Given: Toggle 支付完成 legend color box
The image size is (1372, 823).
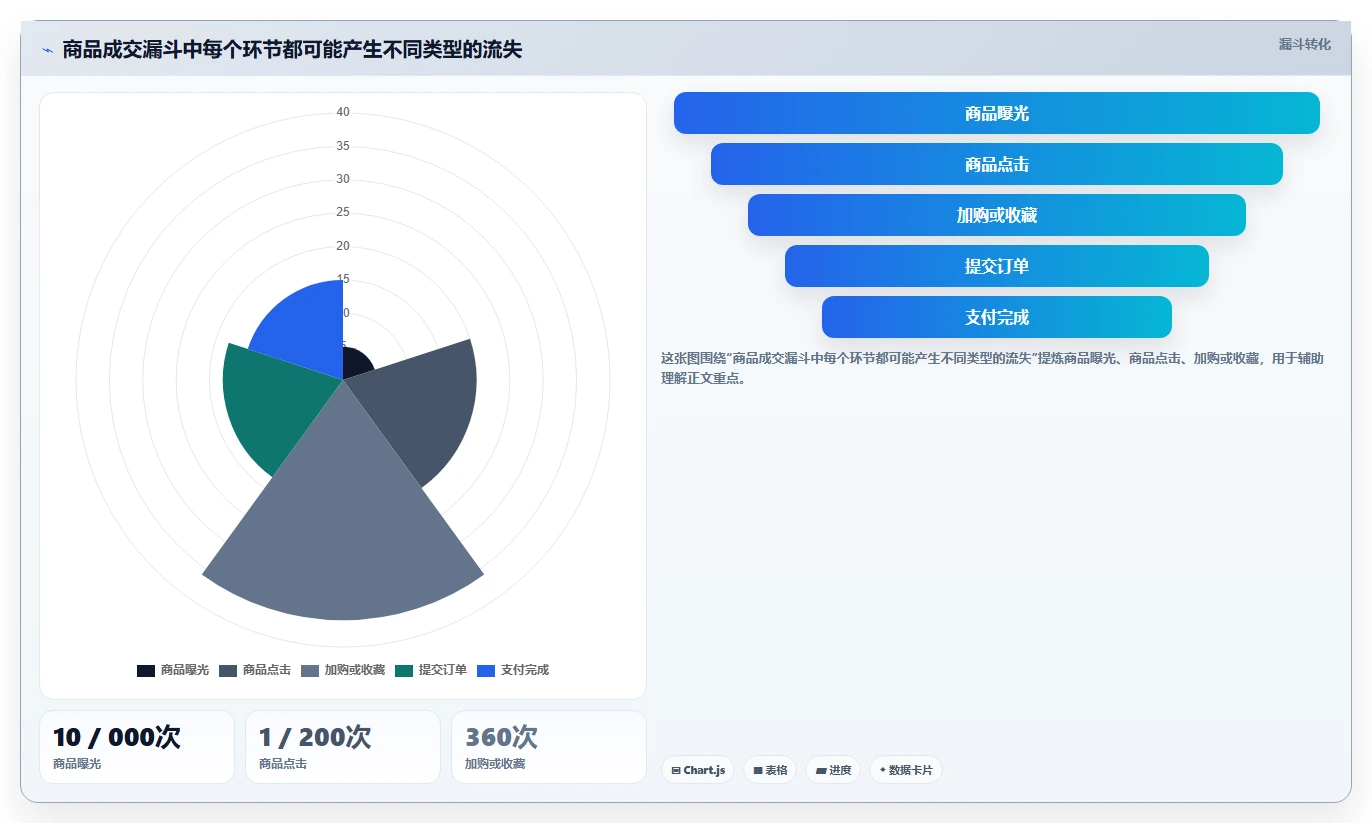Looking at the screenshot, I should pyautogui.click(x=486, y=670).
